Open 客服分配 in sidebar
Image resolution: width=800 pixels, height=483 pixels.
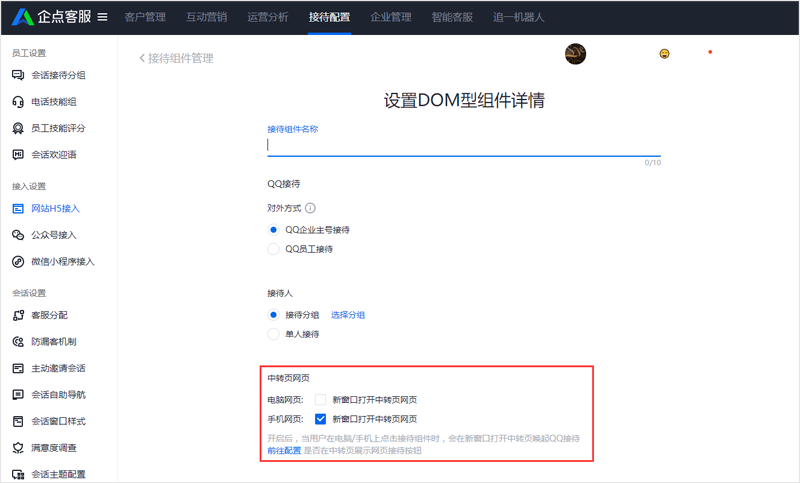(x=49, y=315)
